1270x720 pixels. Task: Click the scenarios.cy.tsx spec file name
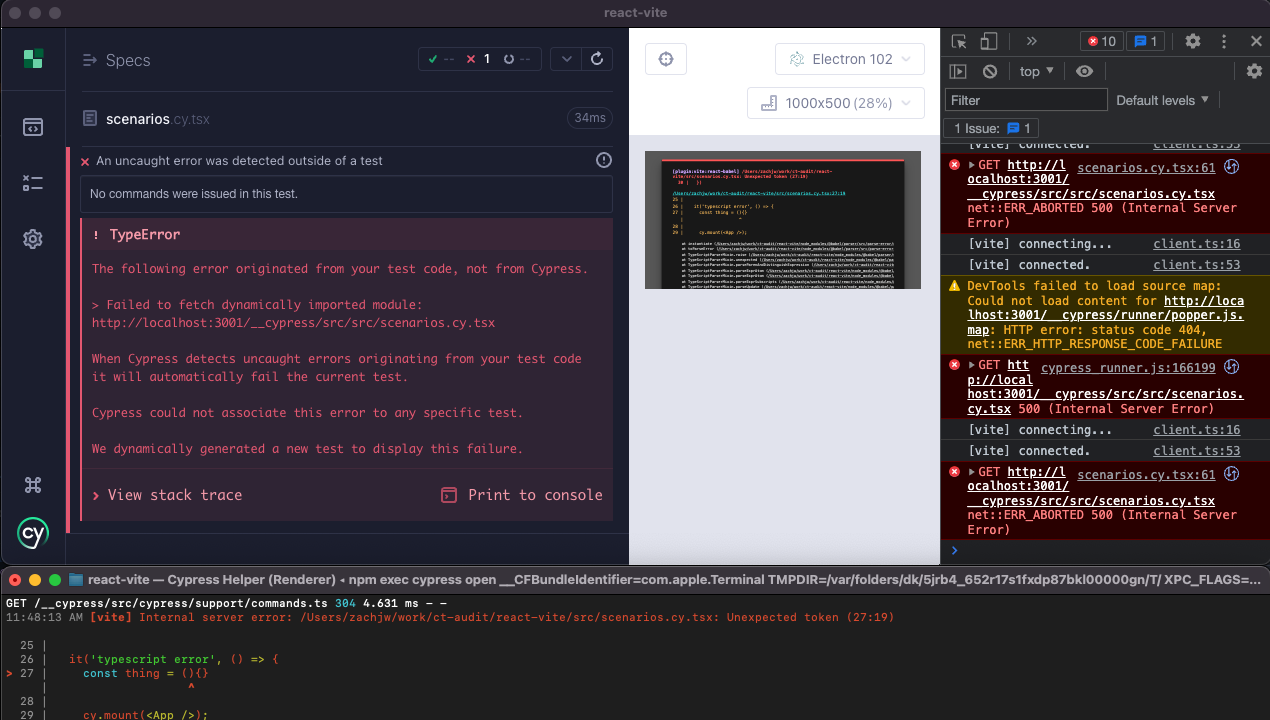click(x=158, y=119)
